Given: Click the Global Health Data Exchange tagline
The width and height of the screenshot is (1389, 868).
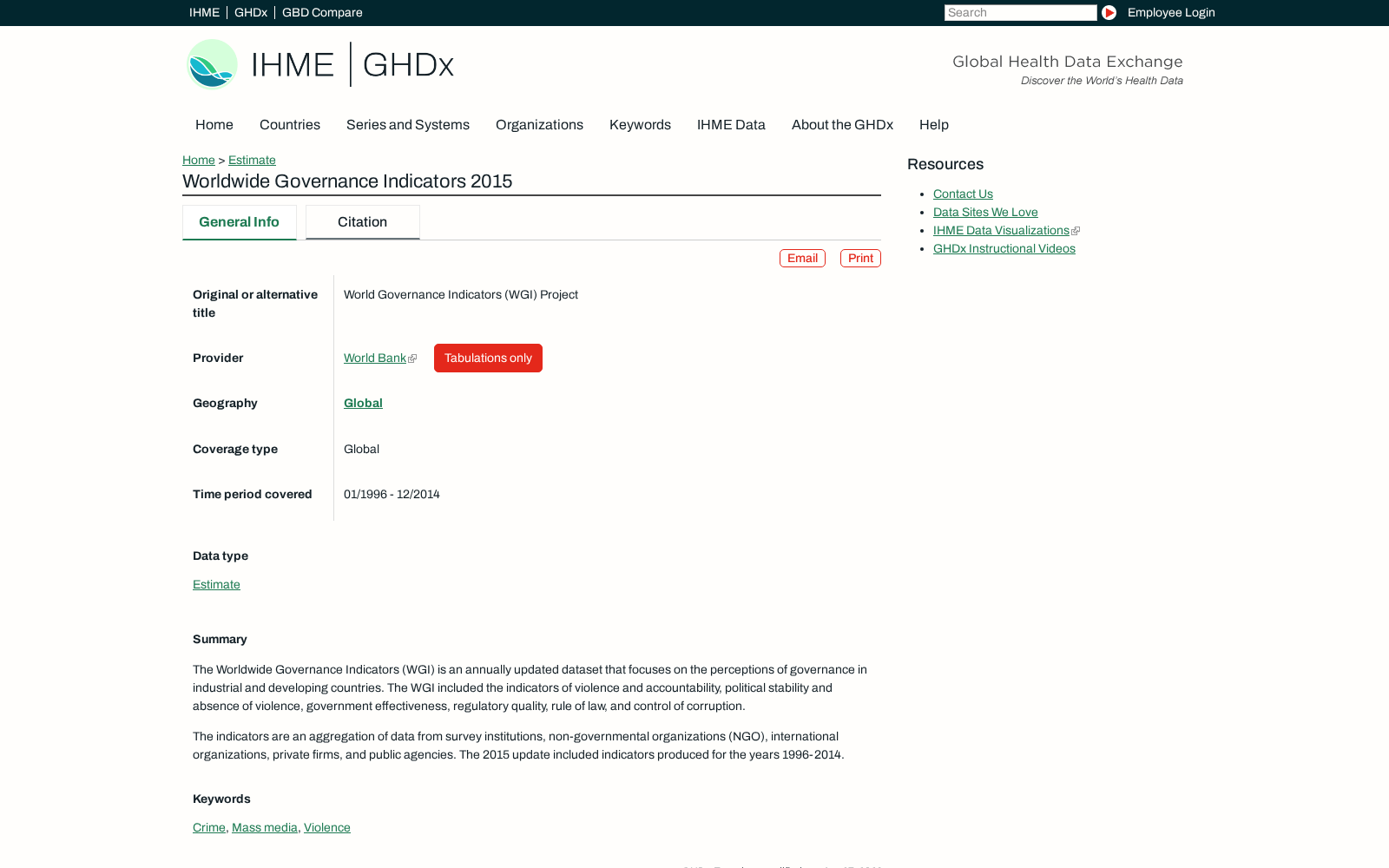Looking at the screenshot, I should pos(1068,62).
